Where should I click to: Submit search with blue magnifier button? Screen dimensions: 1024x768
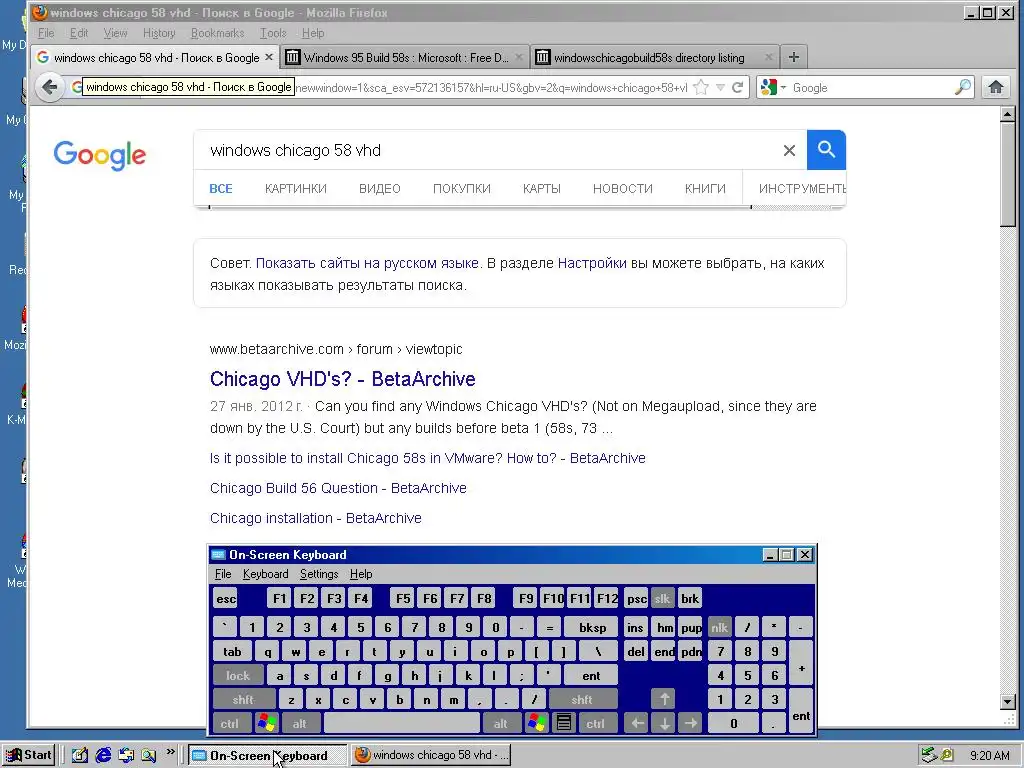click(x=826, y=150)
